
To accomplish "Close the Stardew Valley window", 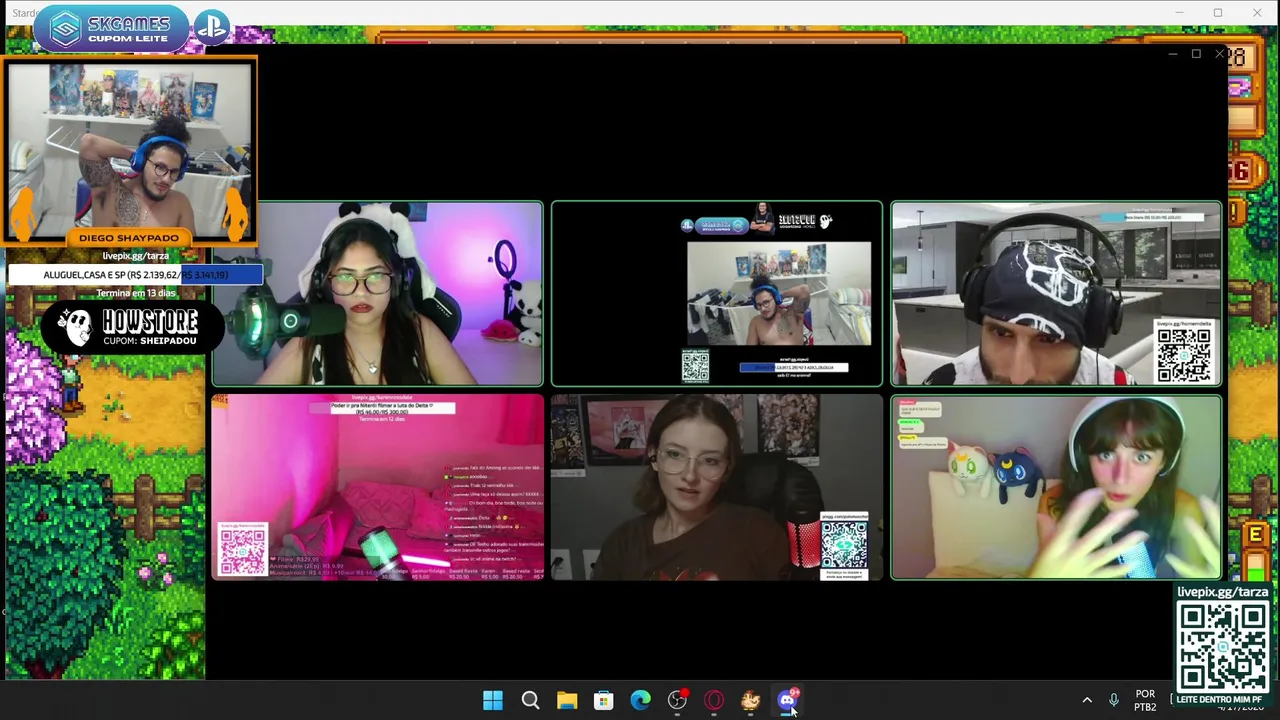I will click(1257, 13).
